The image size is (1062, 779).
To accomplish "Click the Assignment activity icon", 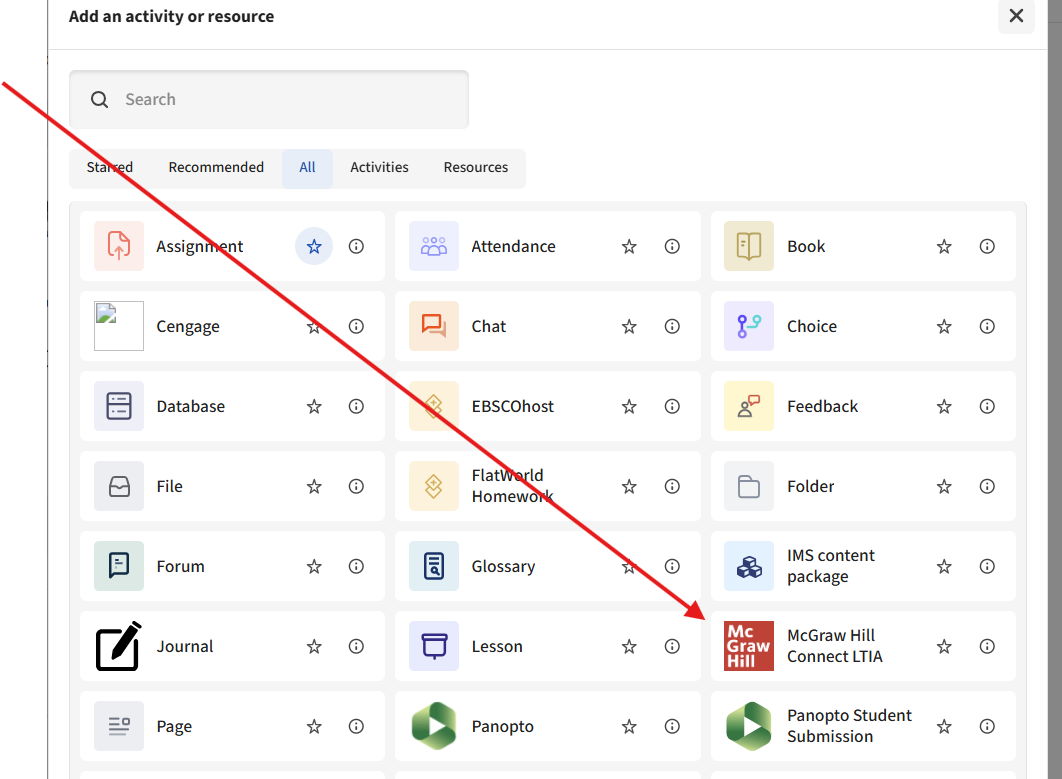I will coord(119,246).
